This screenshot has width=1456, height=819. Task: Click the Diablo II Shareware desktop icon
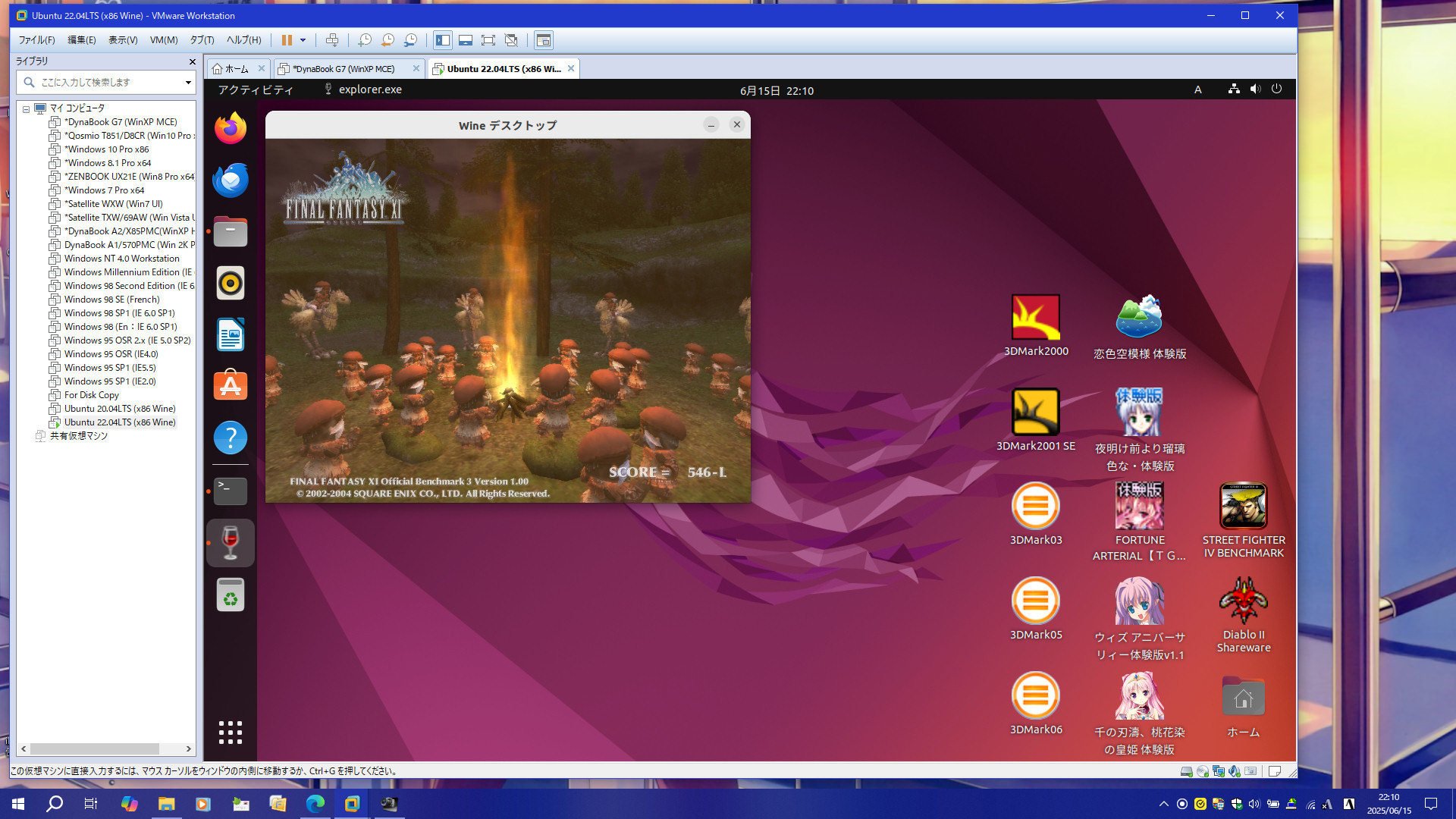1244,615
